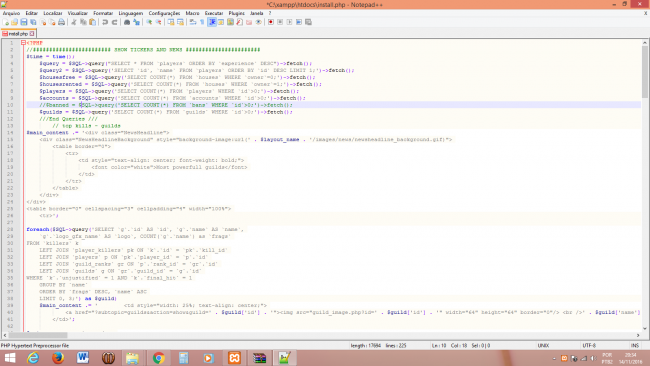The width and height of the screenshot is (650, 366).
Task: Open the Configurações menu
Action: click(x=164, y=13)
